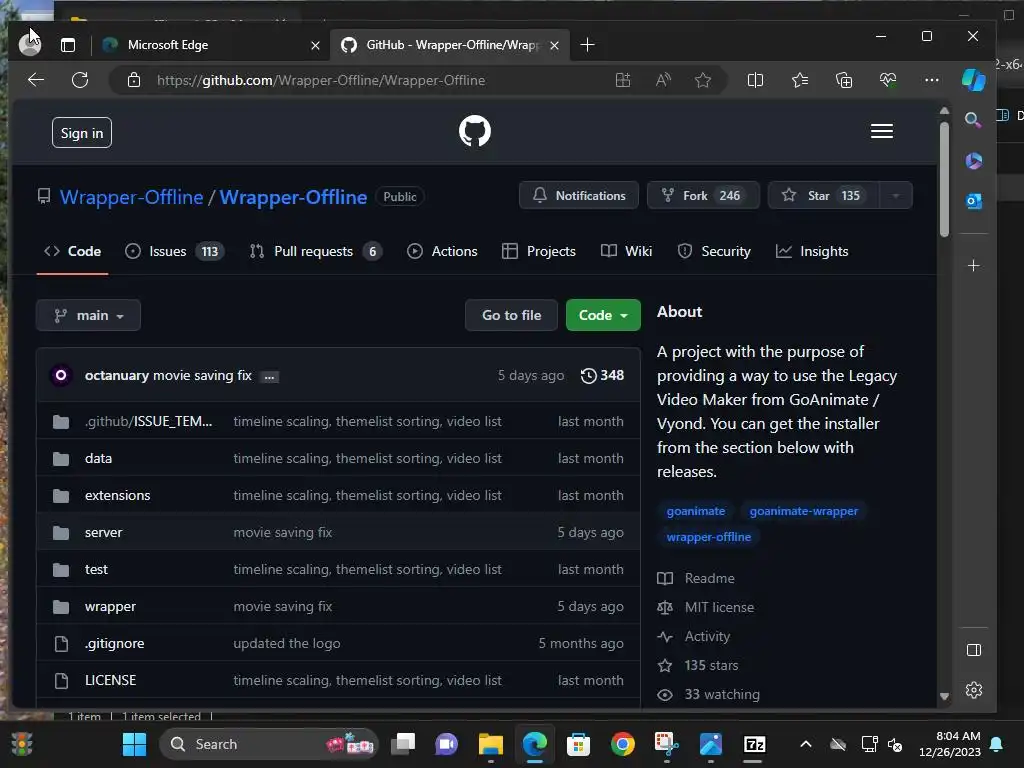
Task: Refresh the current page
Action: pos(80,80)
